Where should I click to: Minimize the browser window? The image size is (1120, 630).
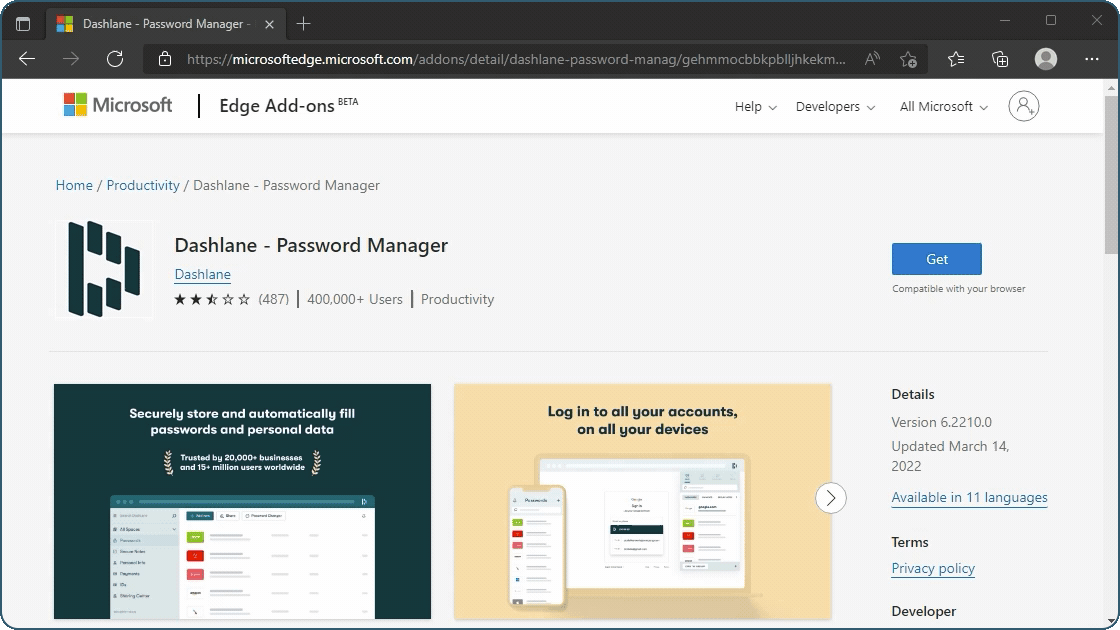(x=1005, y=21)
